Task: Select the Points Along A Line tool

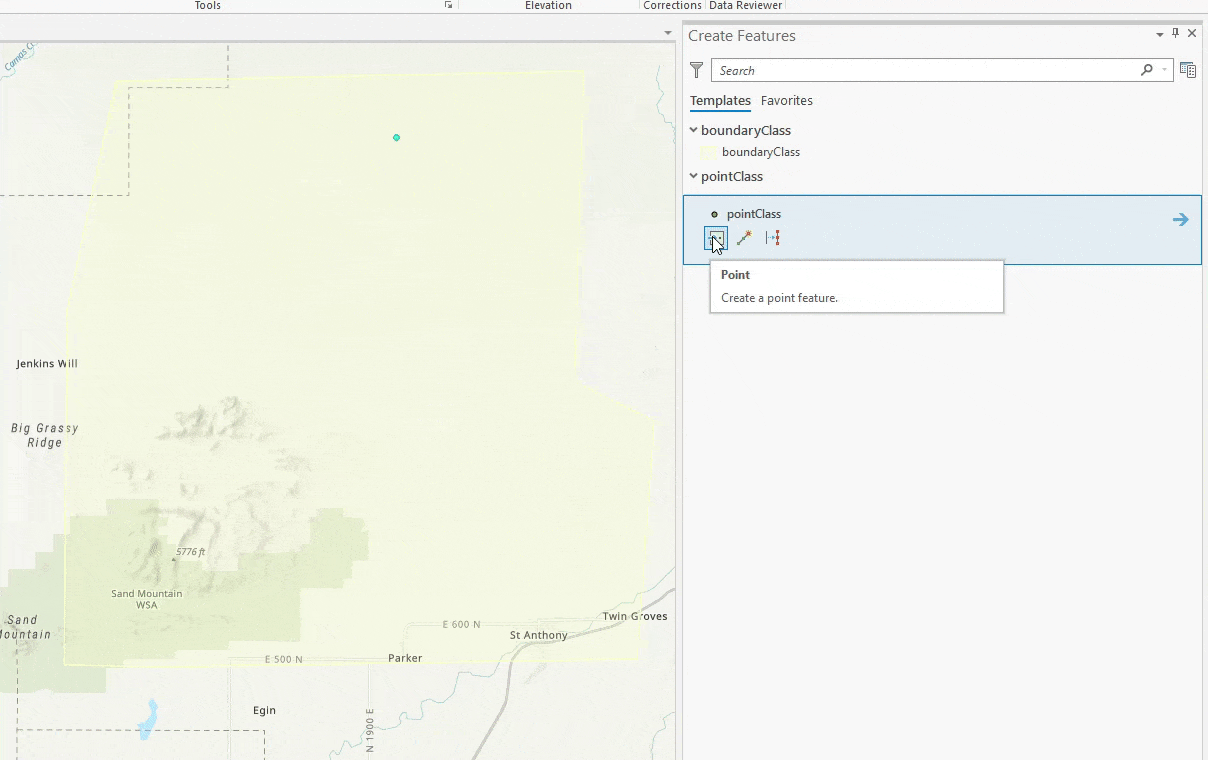Action: [x=773, y=238]
